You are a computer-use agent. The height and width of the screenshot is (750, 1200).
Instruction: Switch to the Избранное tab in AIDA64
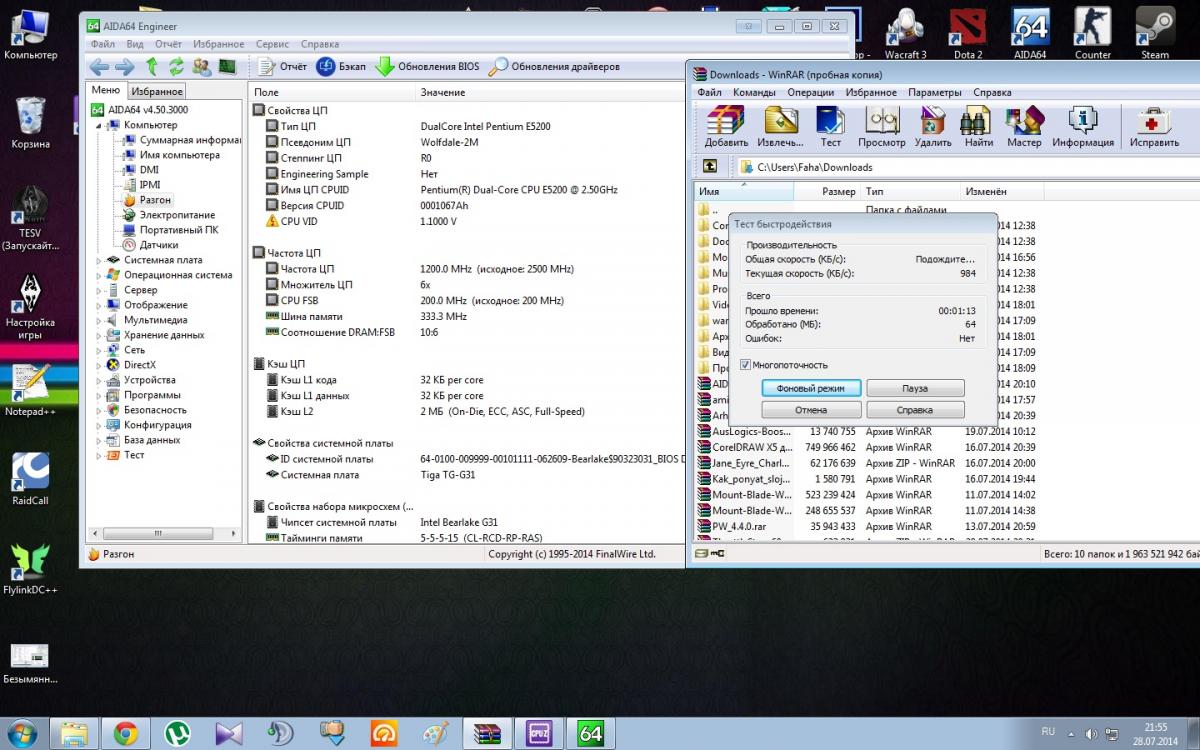(x=157, y=91)
